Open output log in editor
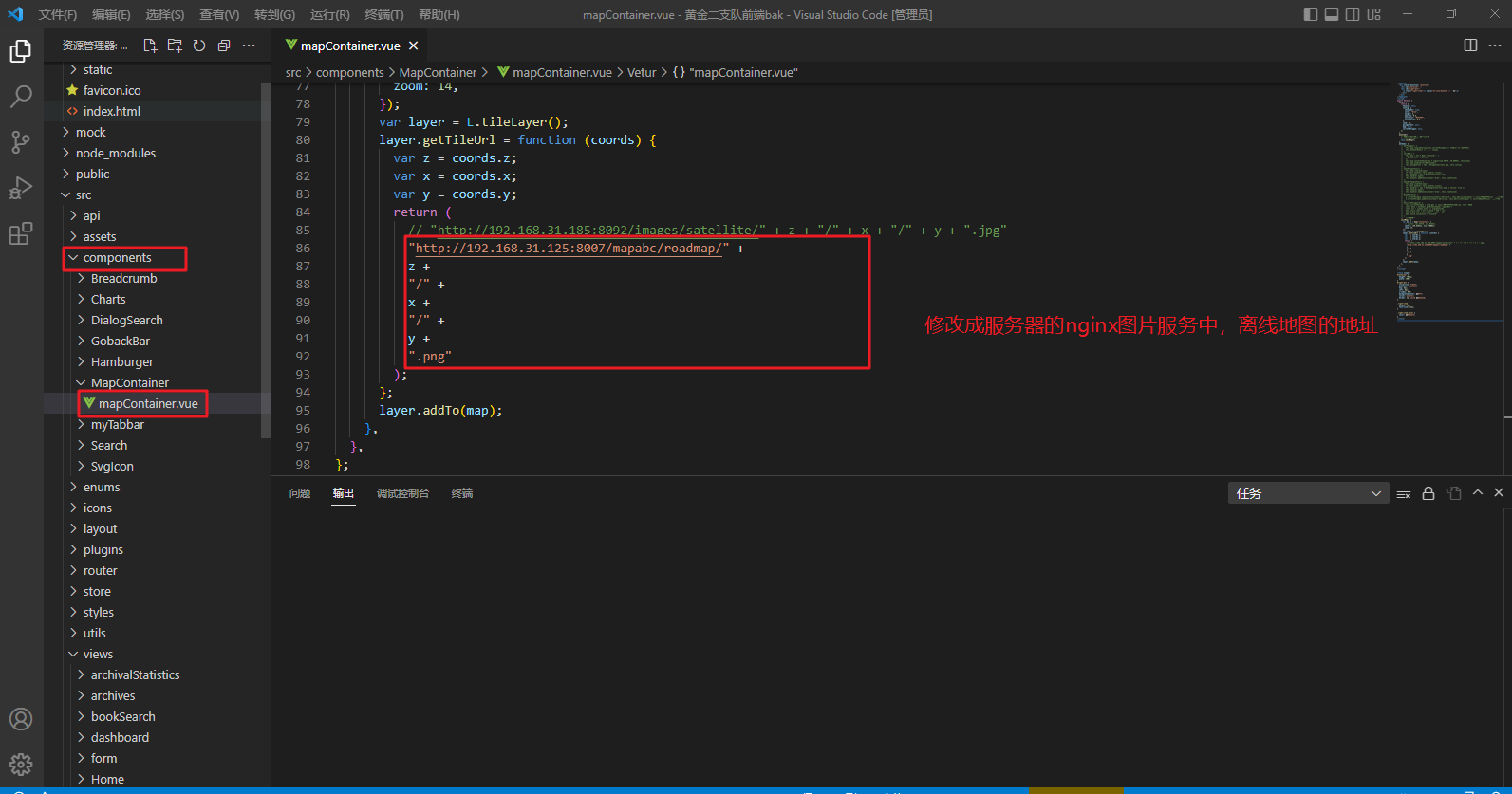 coord(1453,493)
